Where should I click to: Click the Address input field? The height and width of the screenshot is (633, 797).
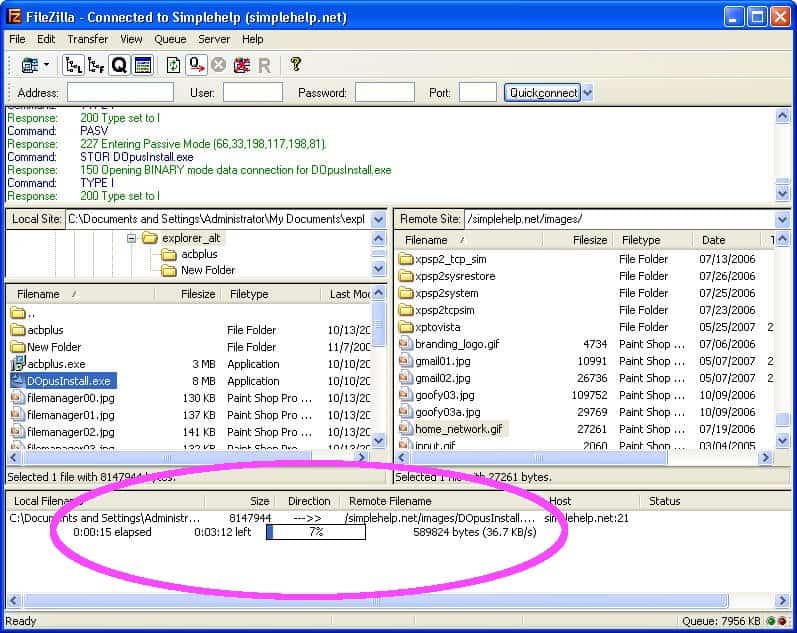coord(120,93)
